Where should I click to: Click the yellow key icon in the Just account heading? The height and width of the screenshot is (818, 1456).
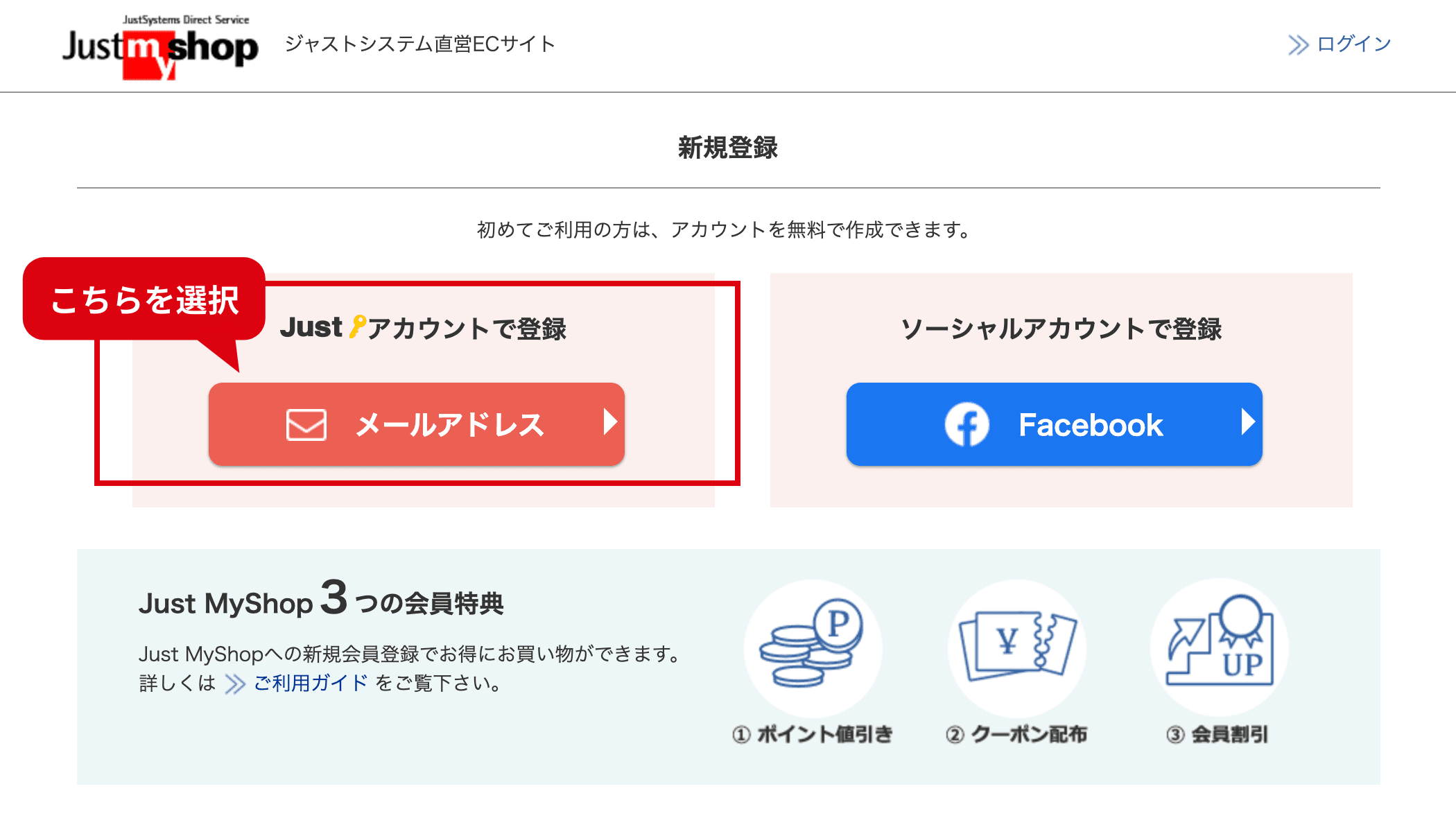[357, 327]
